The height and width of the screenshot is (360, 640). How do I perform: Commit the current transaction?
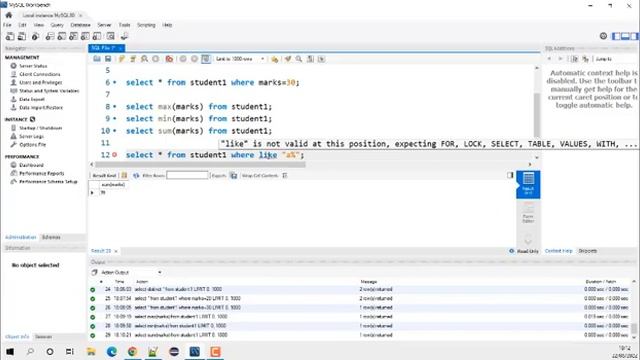[183, 59]
